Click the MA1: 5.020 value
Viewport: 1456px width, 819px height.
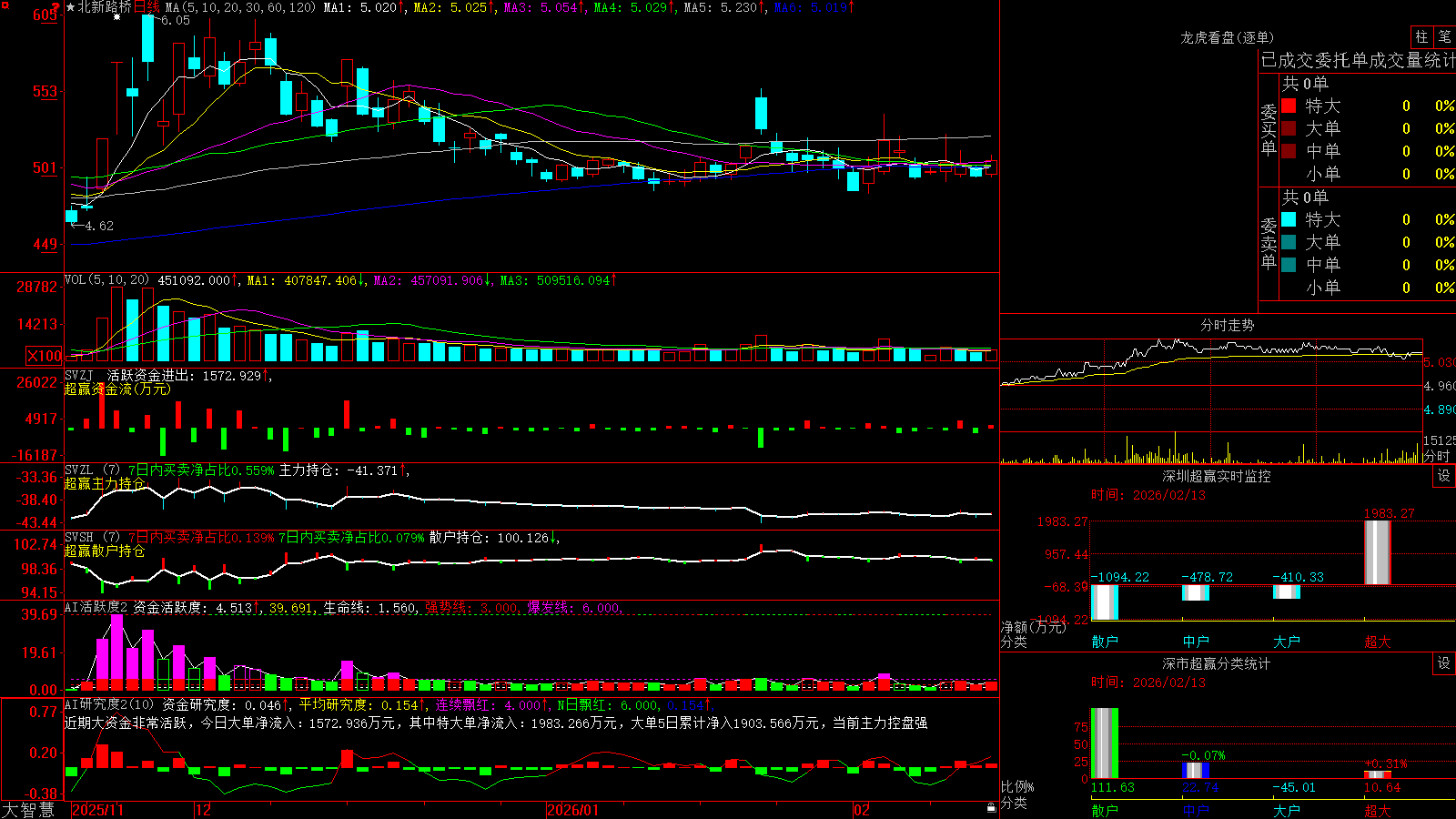pos(363,7)
